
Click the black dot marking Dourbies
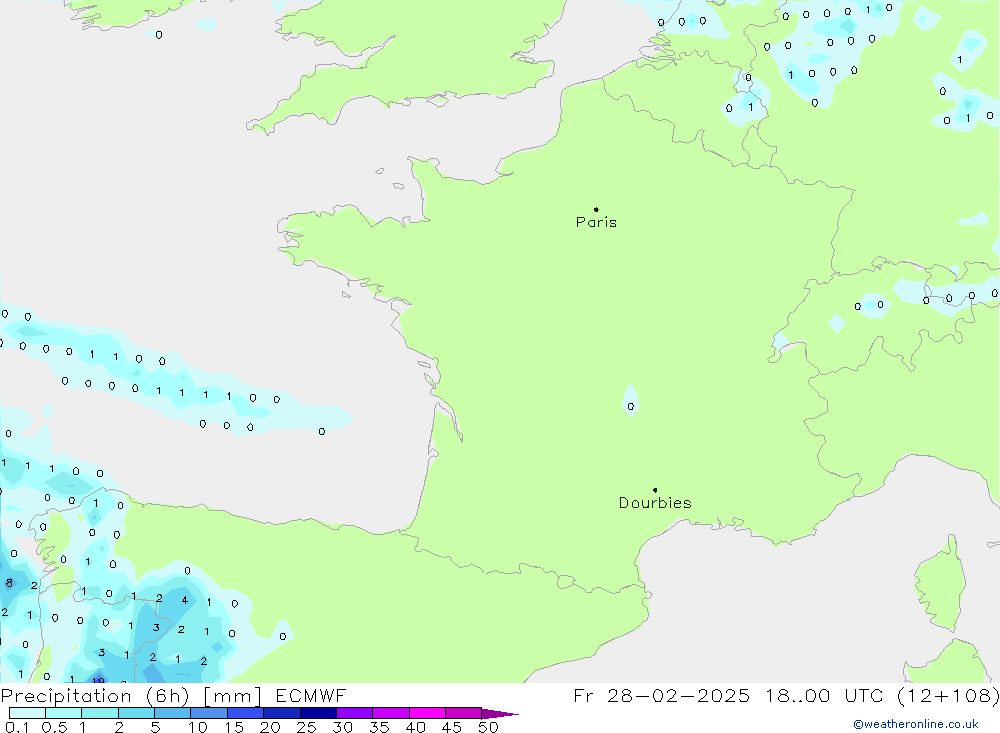655,490
